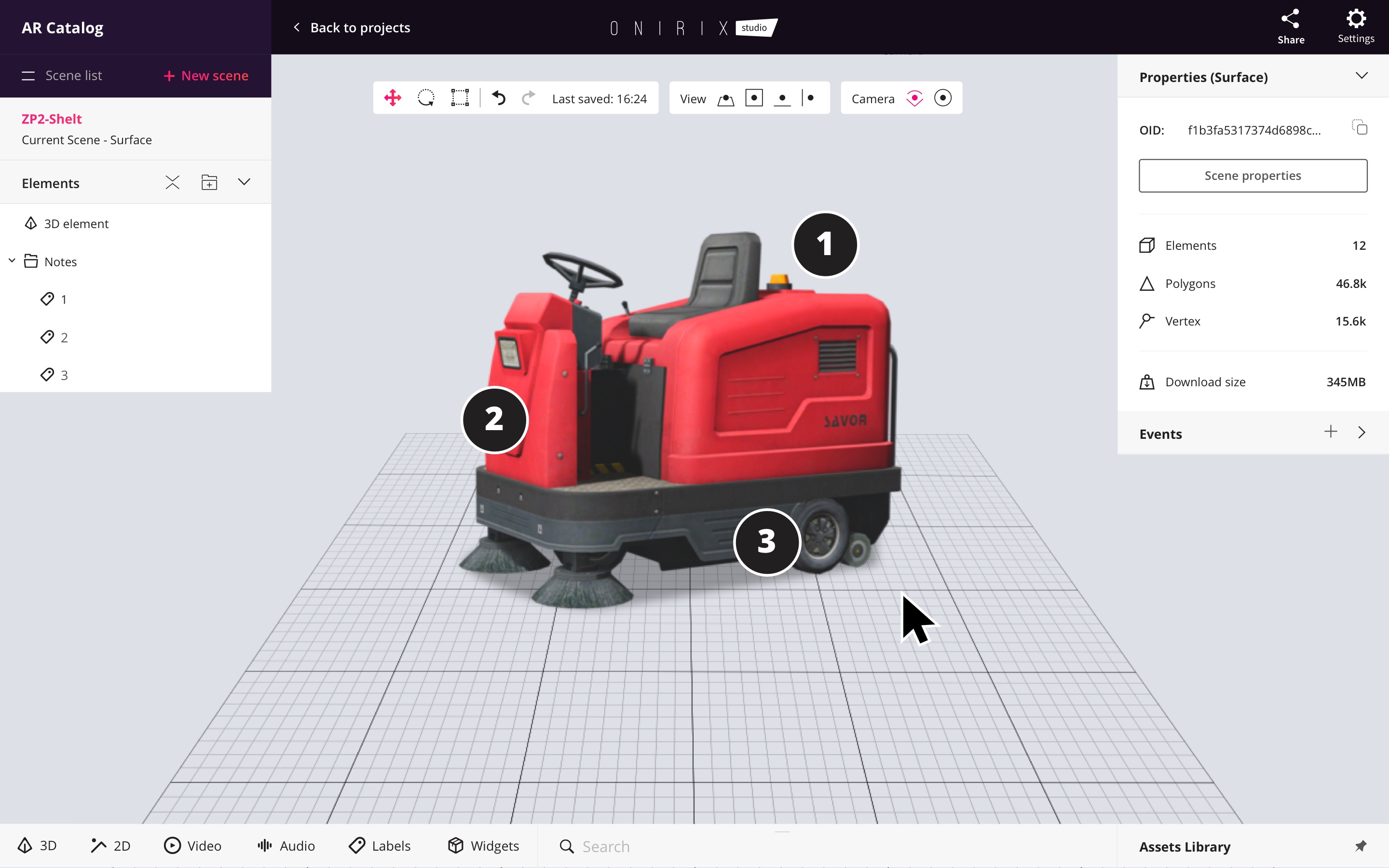Switch to perspective view icon
The height and width of the screenshot is (868, 1389).
[x=725, y=99]
